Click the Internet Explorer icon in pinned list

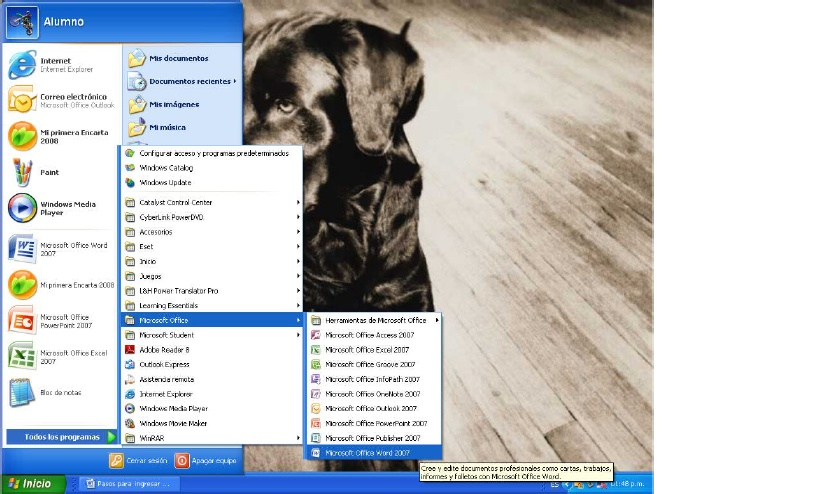(22, 65)
